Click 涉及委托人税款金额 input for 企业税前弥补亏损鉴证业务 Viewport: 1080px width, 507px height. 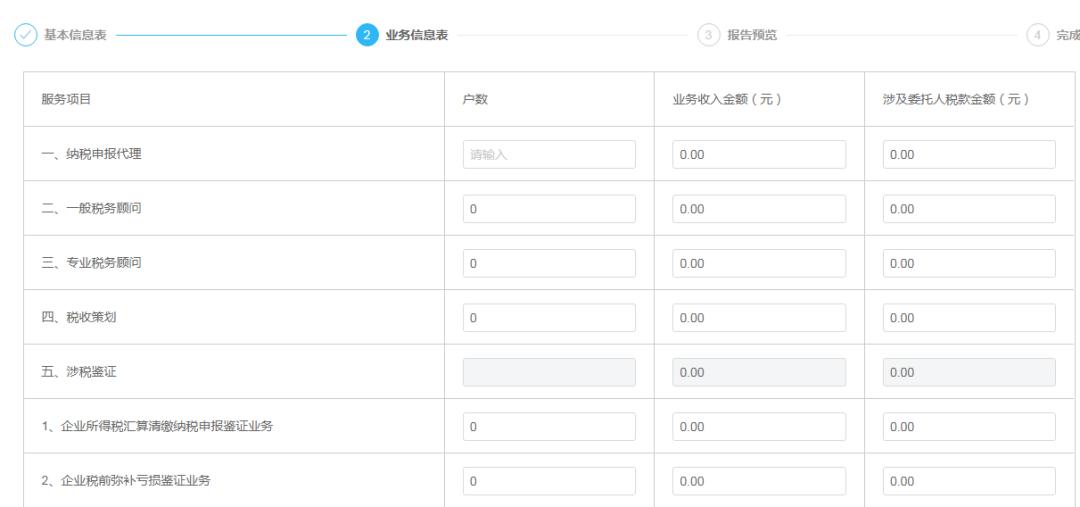click(x=969, y=481)
